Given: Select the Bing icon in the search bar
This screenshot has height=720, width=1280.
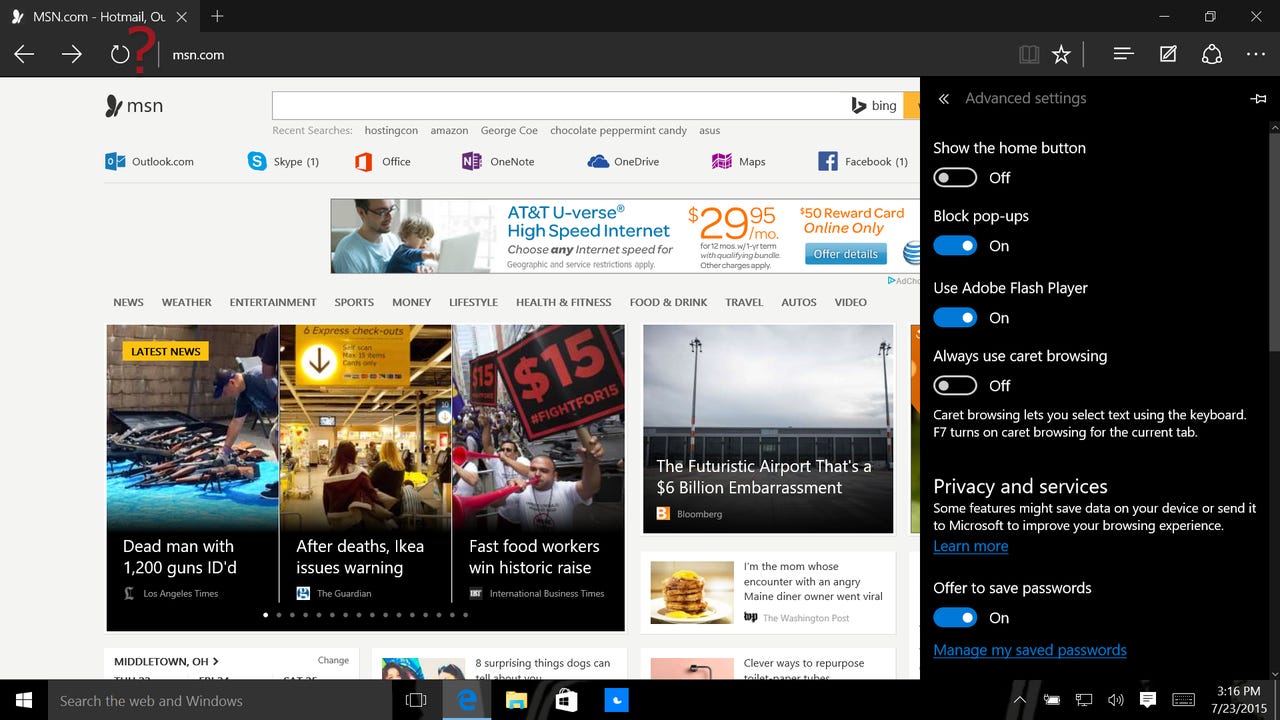Looking at the screenshot, I should click(858, 105).
